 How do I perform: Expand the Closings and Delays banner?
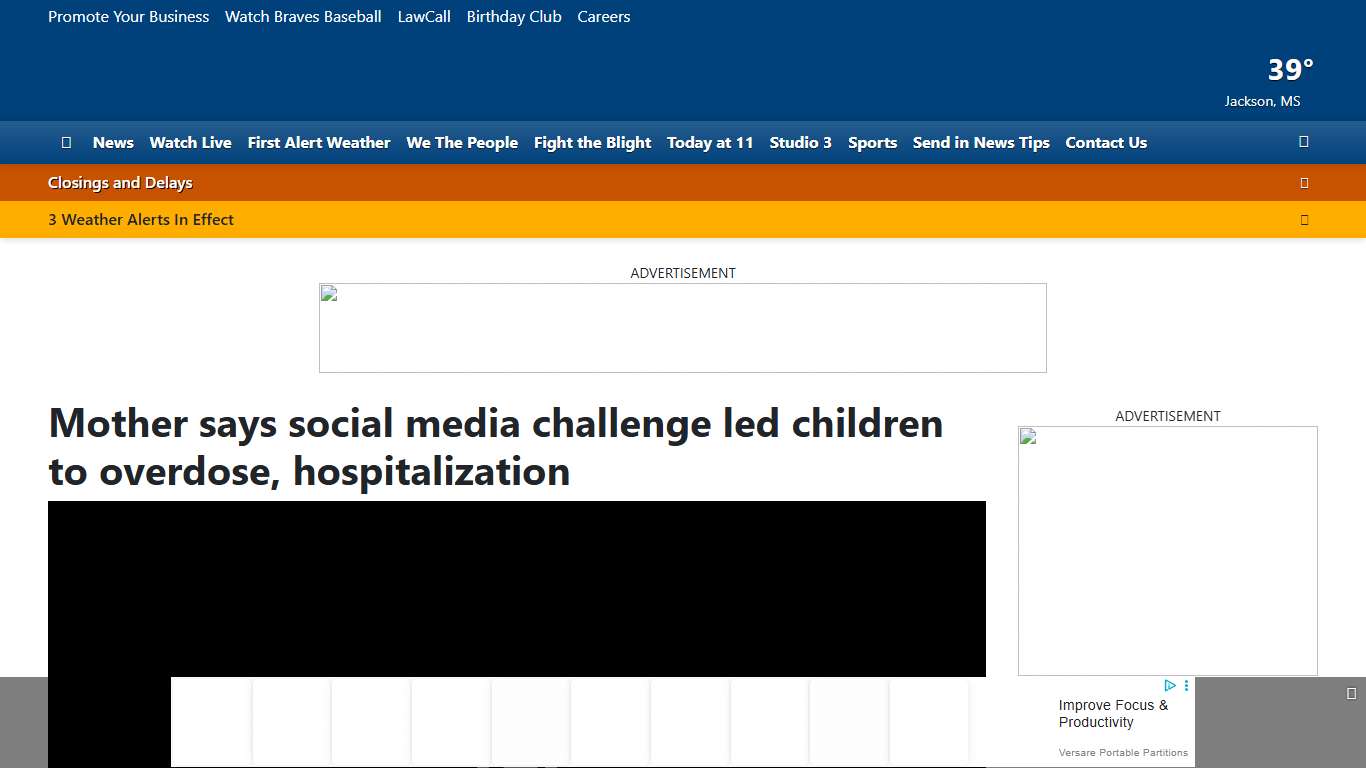(1304, 182)
